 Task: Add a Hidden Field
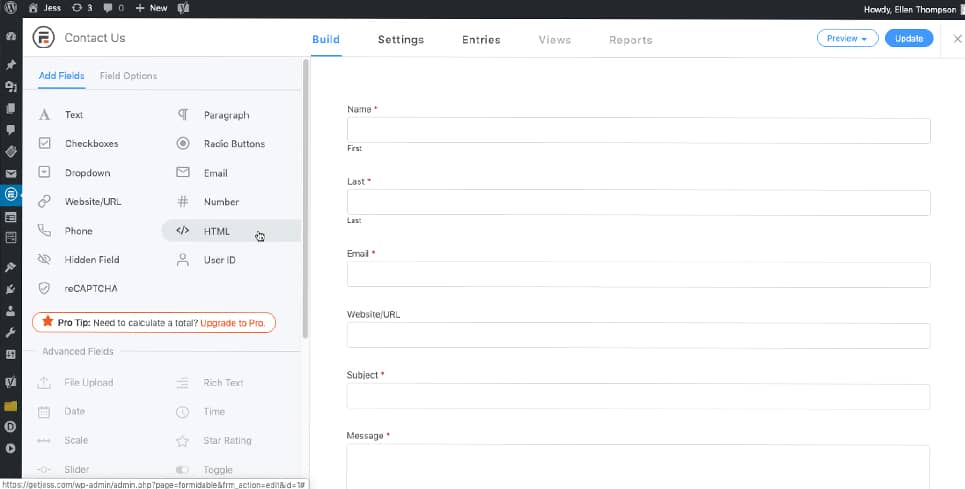click(92, 260)
